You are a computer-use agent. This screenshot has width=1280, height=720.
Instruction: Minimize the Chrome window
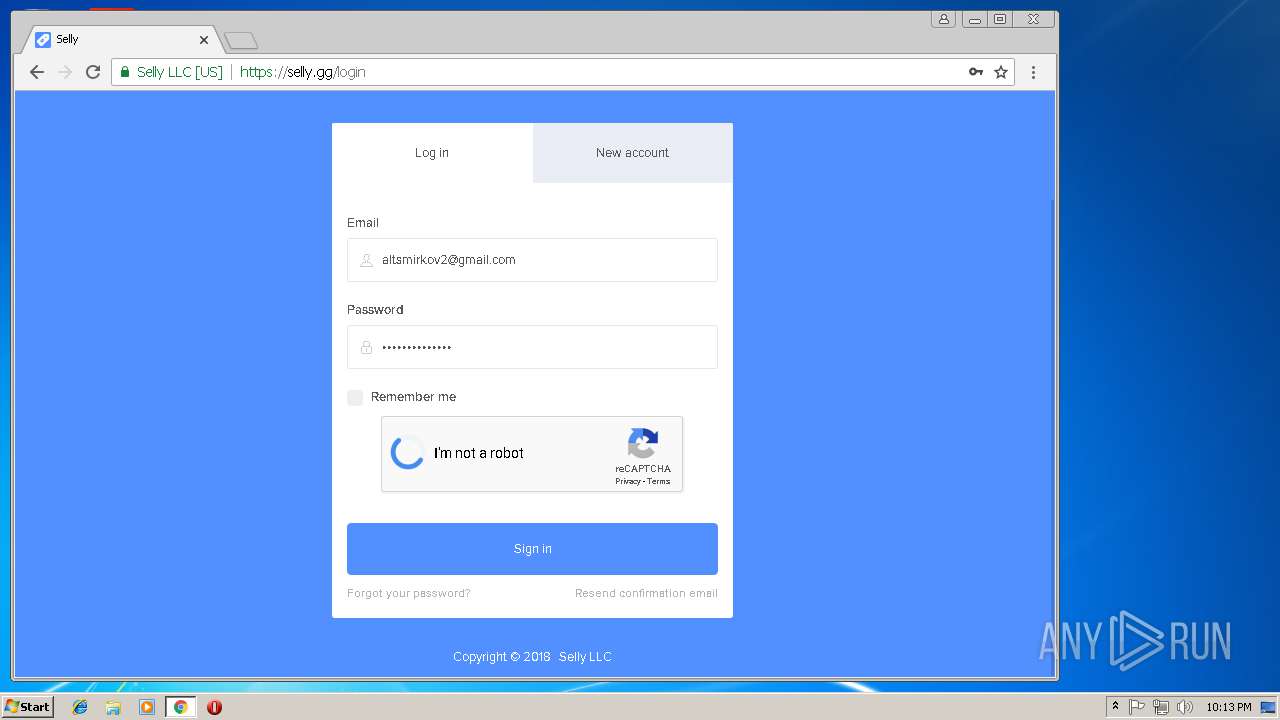[x=975, y=19]
